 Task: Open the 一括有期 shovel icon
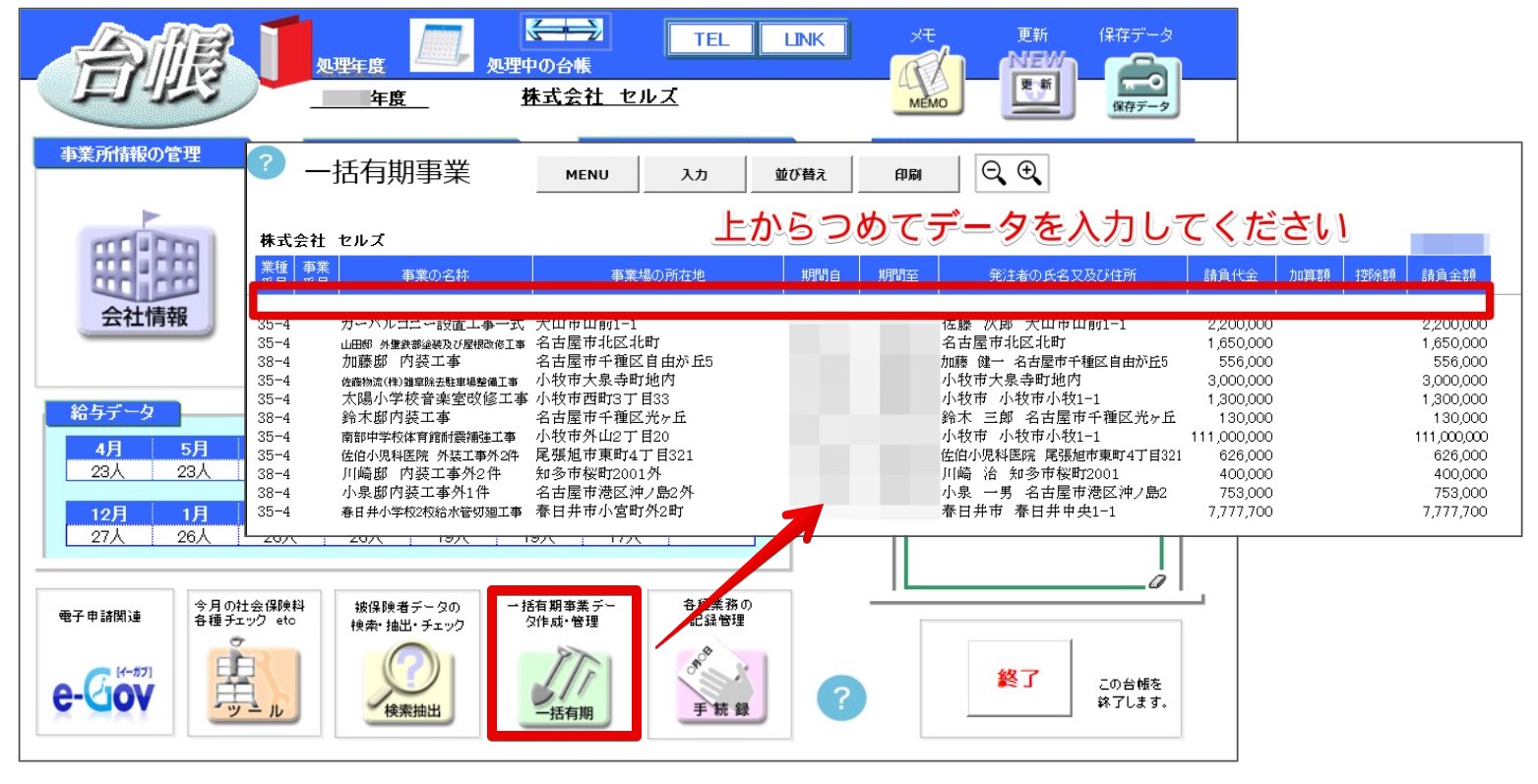click(565, 686)
